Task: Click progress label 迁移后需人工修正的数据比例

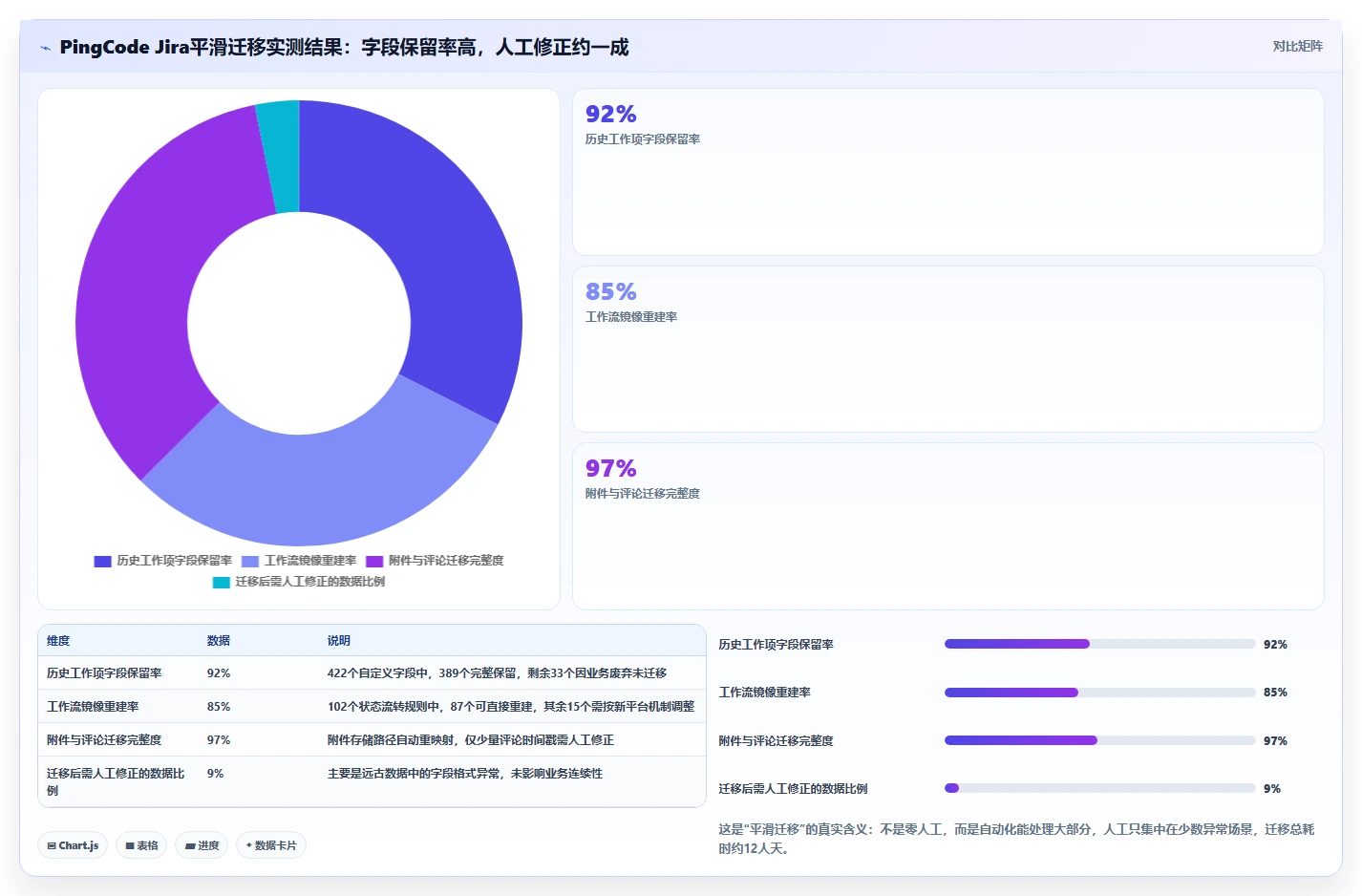Action: (793, 789)
